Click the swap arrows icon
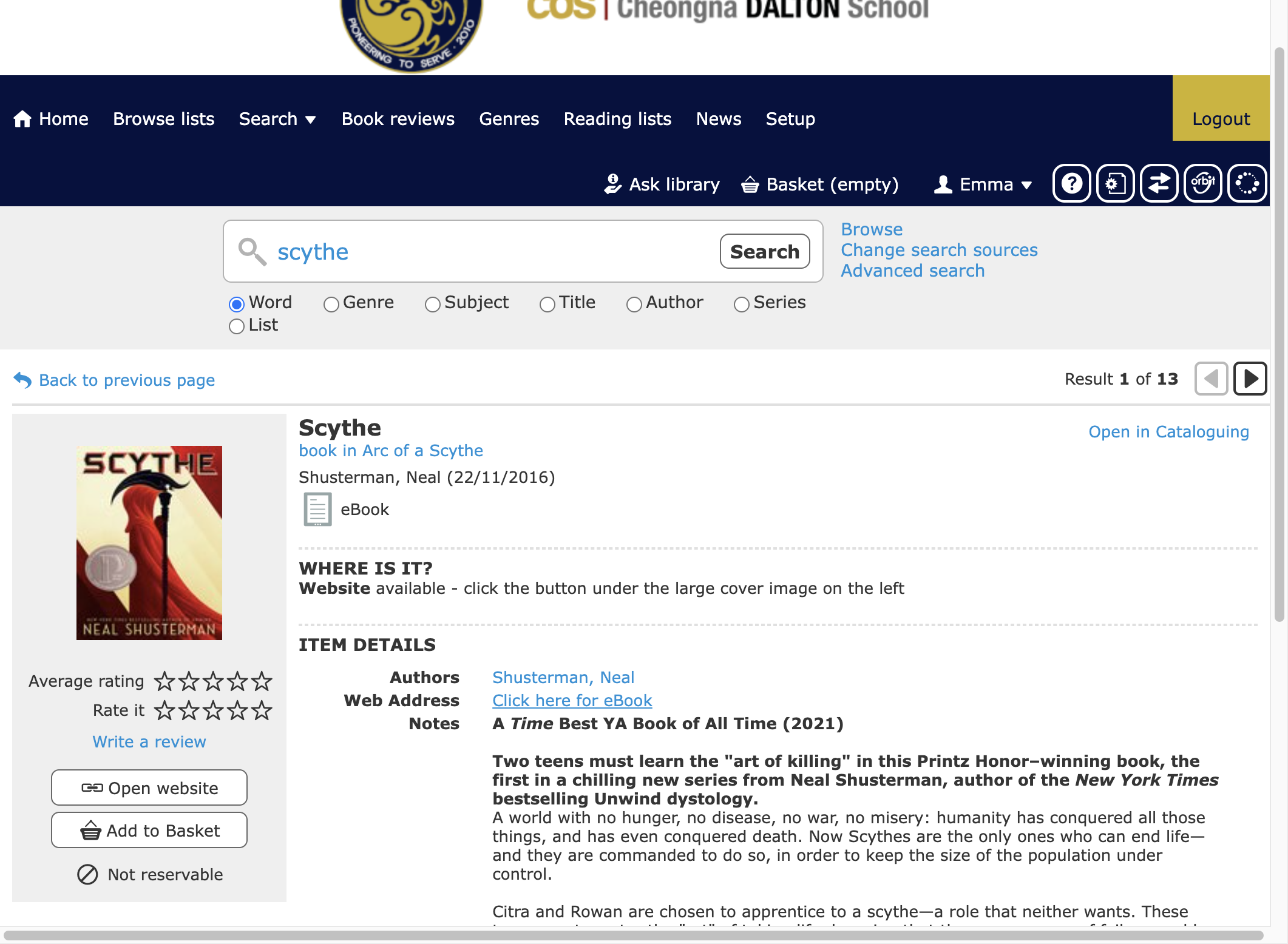1288x944 pixels. 1159,183
